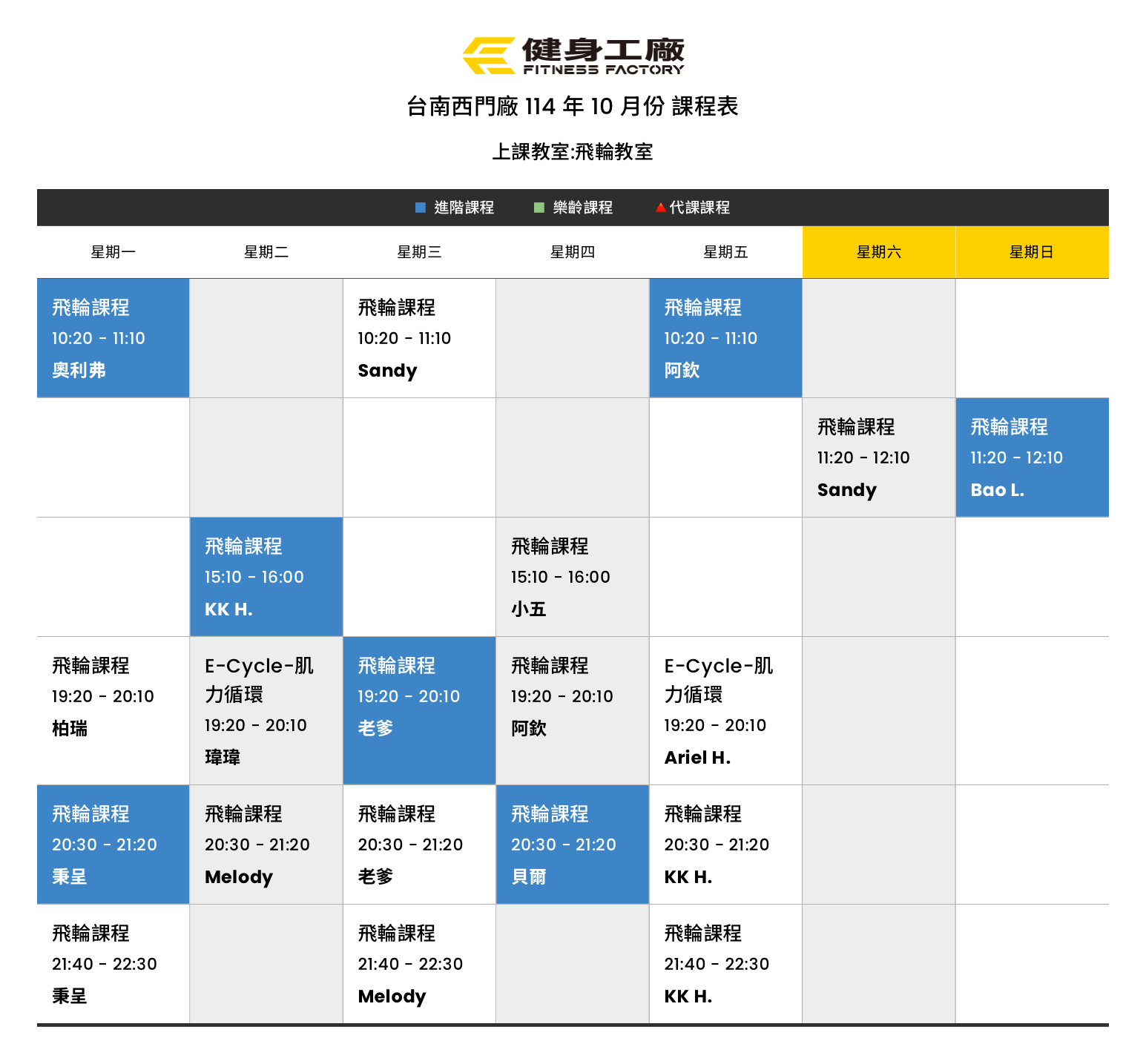Click the red 代課課程 triangle icon

tap(660, 208)
